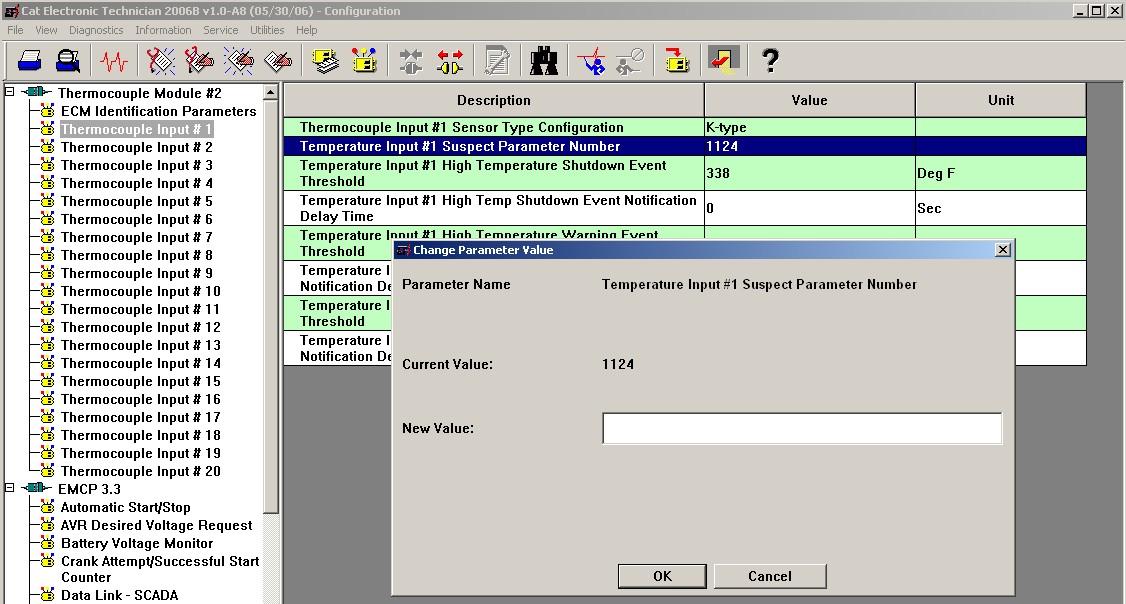Viewport: 1126px width, 604px height.
Task: Open the Information menu
Action: [x=163, y=30]
